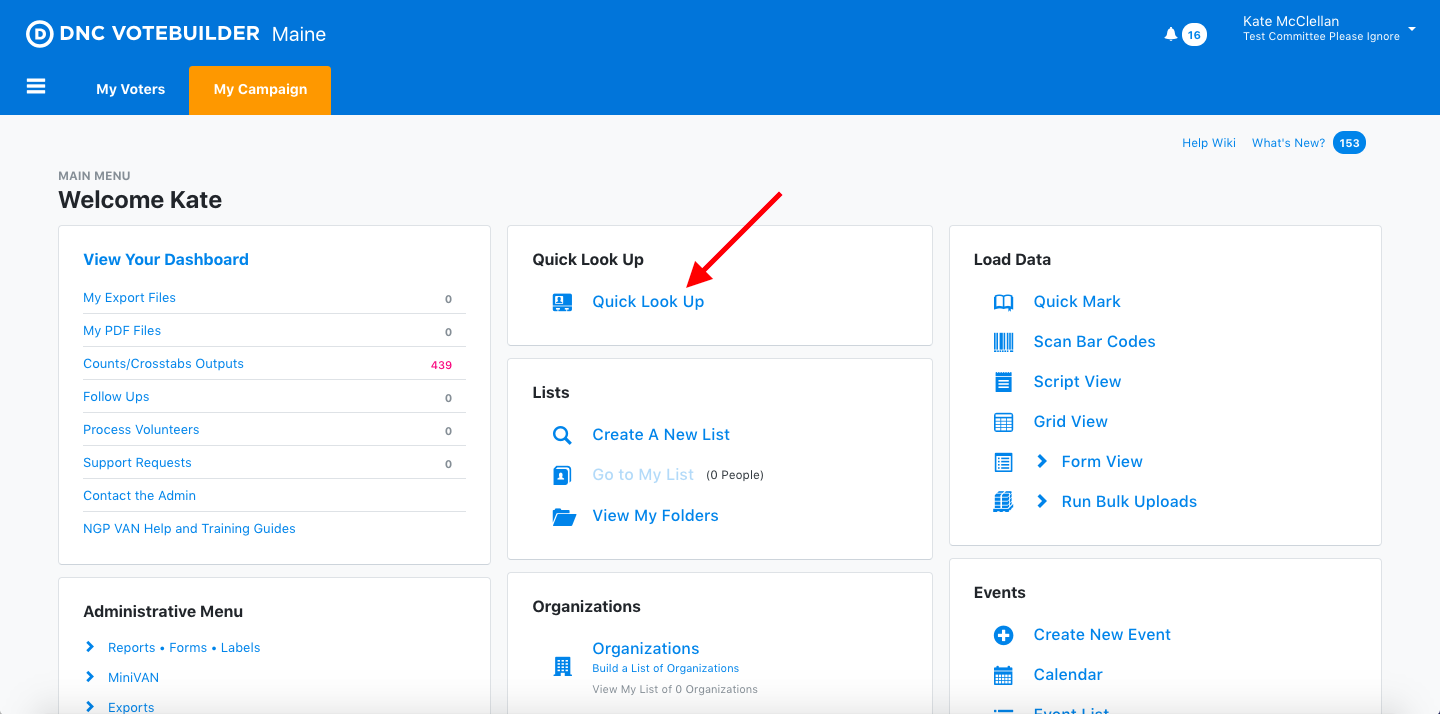
Task: Click the form icon beside Form View
Action: pyautogui.click(x=1004, y=462)
